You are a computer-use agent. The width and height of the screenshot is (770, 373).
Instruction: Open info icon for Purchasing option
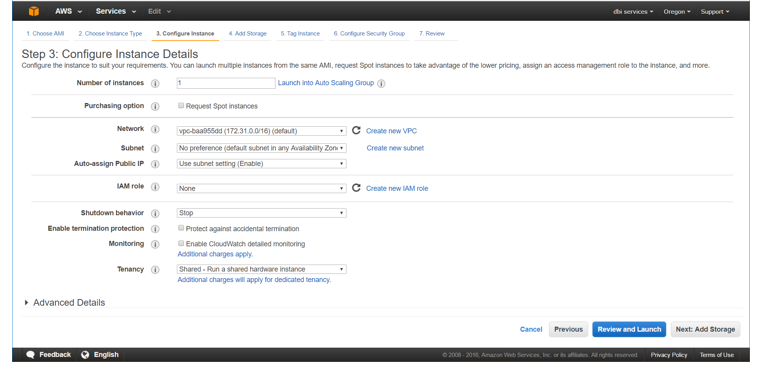(x=155, y=107)
